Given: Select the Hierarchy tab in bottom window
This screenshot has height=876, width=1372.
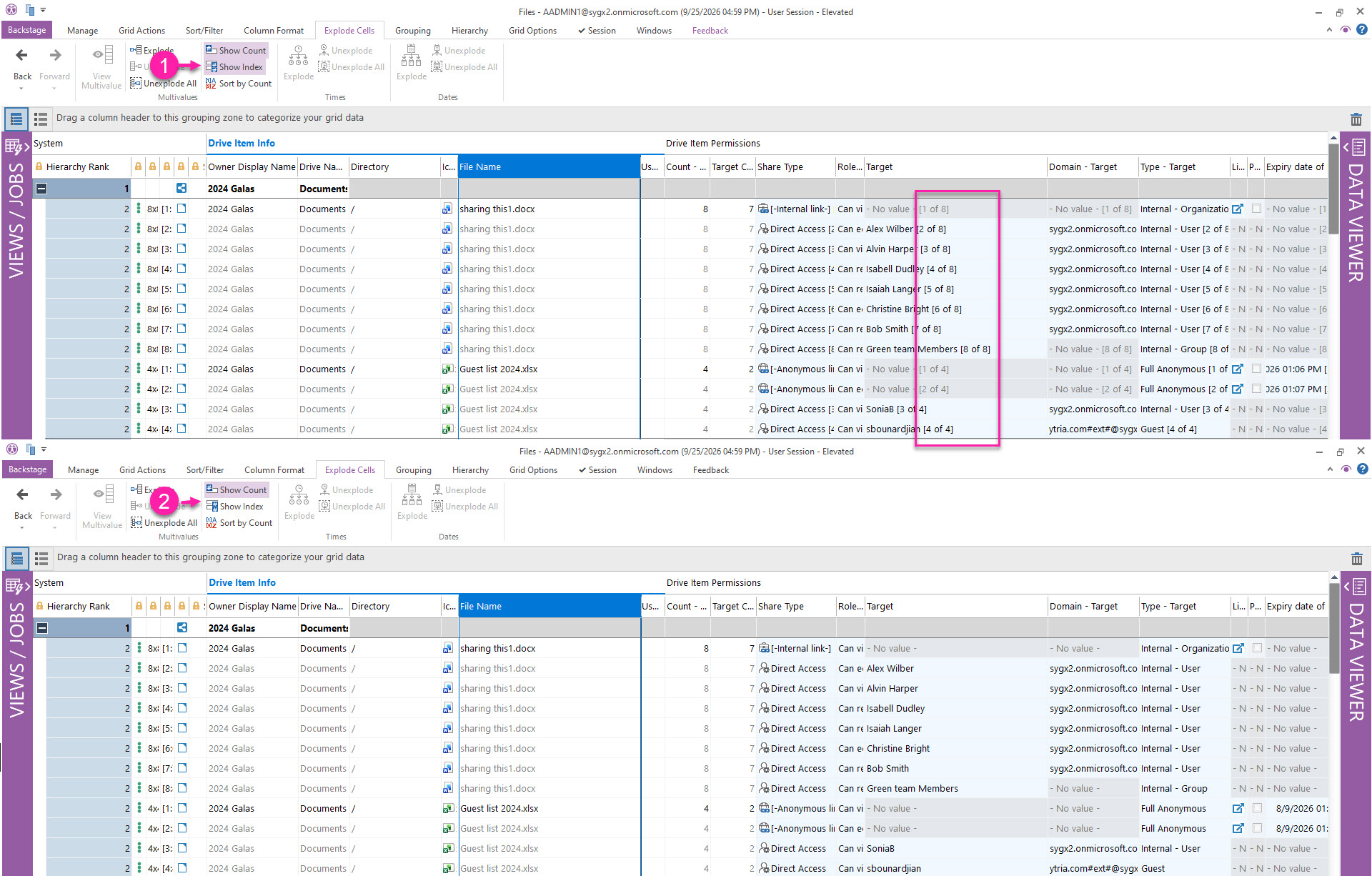Looking at the screenshot, I should (x=470, y=470).
